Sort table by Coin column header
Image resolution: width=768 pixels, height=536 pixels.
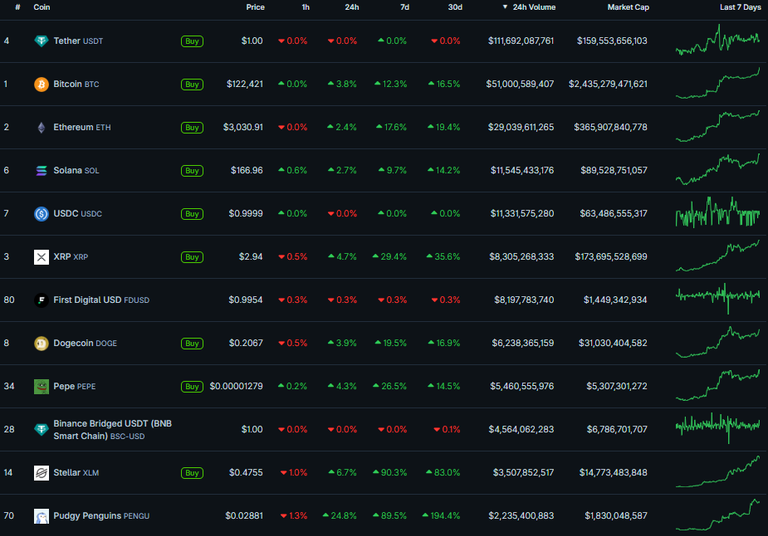[x=42, y=7]
